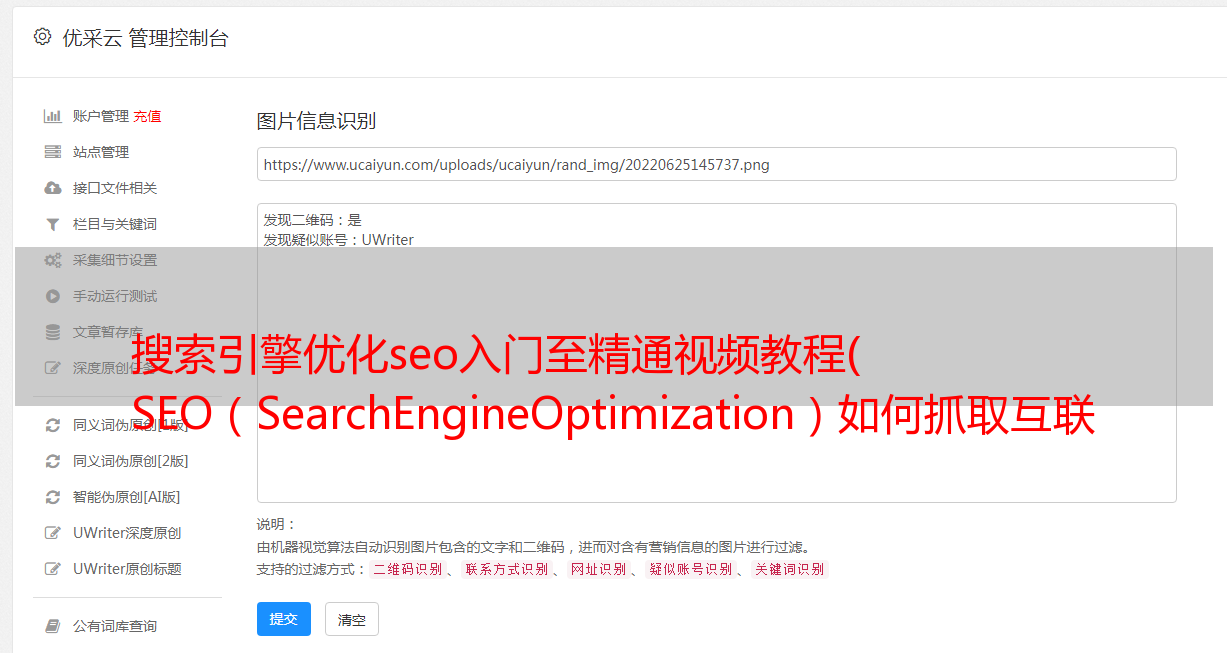
Task: Click the UWriter深度原创 edit icon
Action: click(53, 533)
